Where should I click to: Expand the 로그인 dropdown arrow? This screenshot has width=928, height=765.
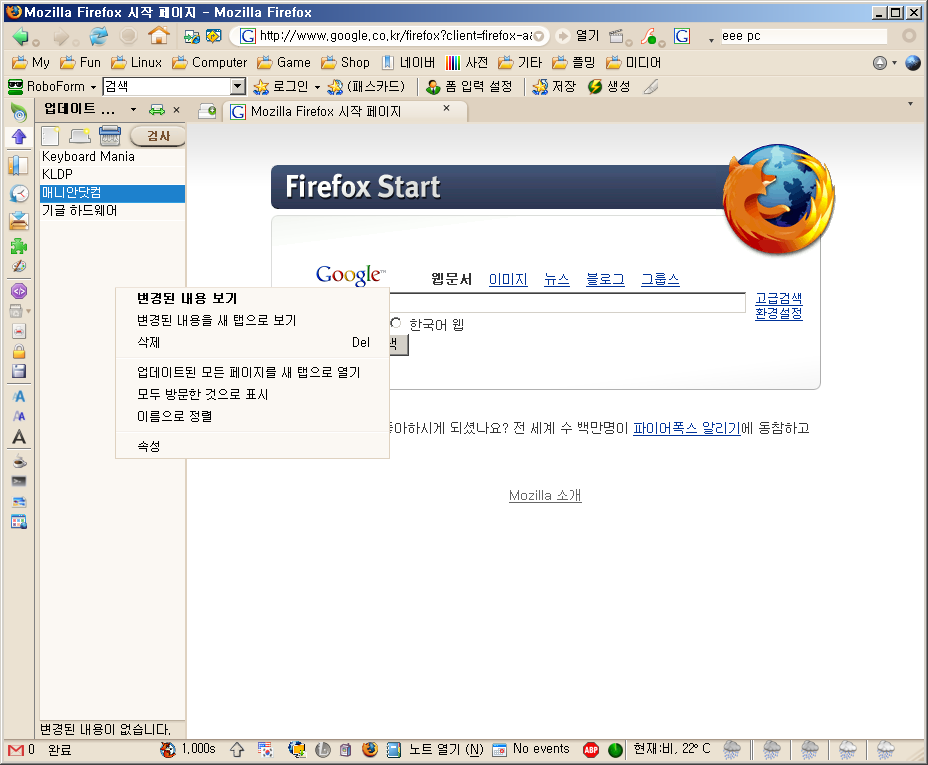317,88
